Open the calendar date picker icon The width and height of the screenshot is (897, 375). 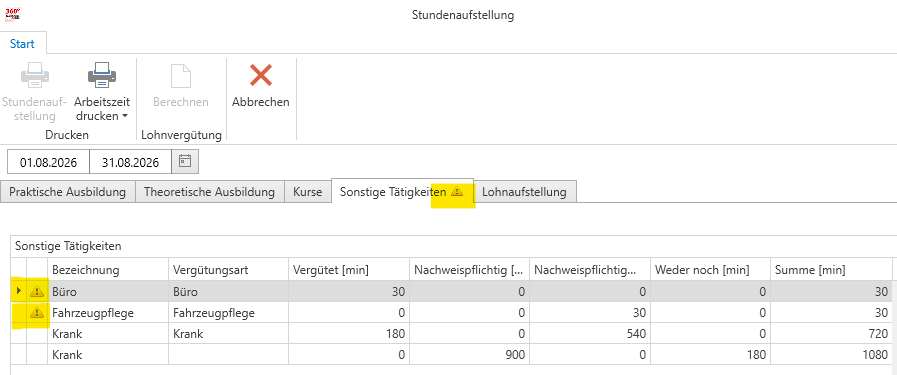185,161
